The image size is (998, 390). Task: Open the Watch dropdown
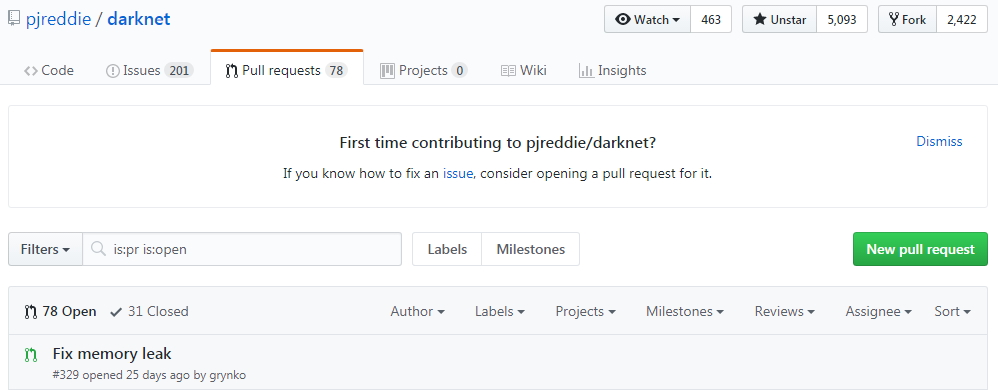pos(647,20)
